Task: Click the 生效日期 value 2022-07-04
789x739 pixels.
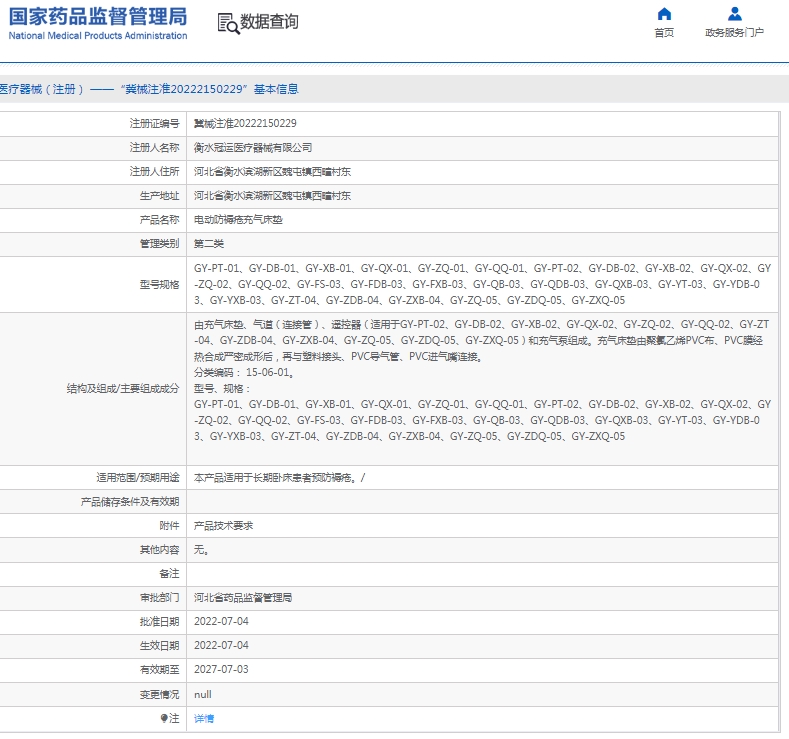Action: pos(221,645)
